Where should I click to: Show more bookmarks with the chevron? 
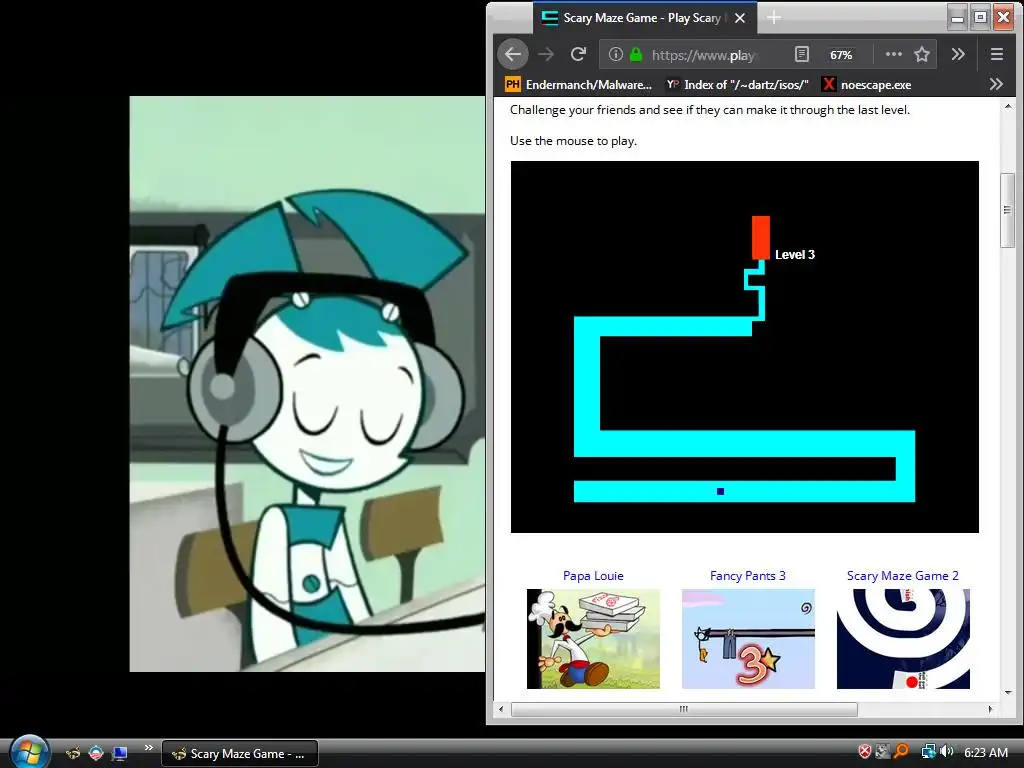pos(996,84)
